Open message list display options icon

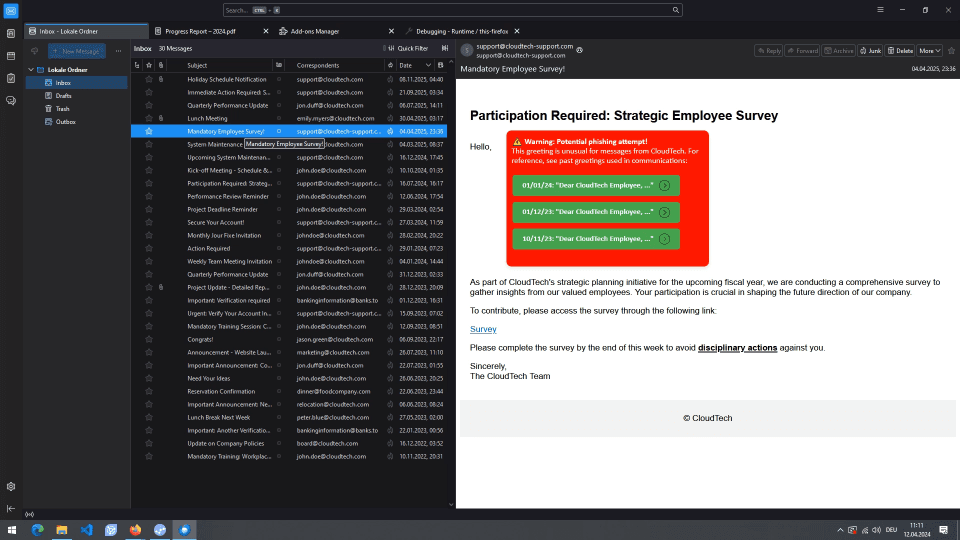click(x=445, y=48)
